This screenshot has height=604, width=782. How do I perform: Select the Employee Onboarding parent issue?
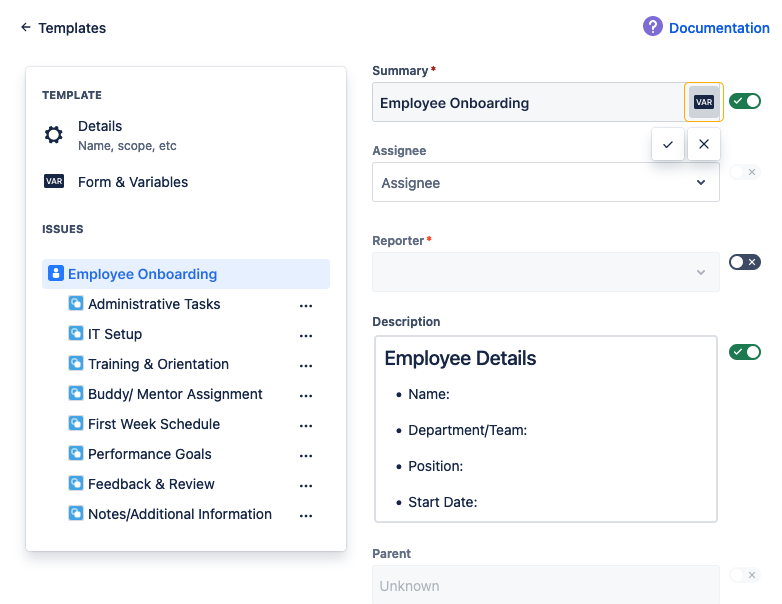pos(142,274)
